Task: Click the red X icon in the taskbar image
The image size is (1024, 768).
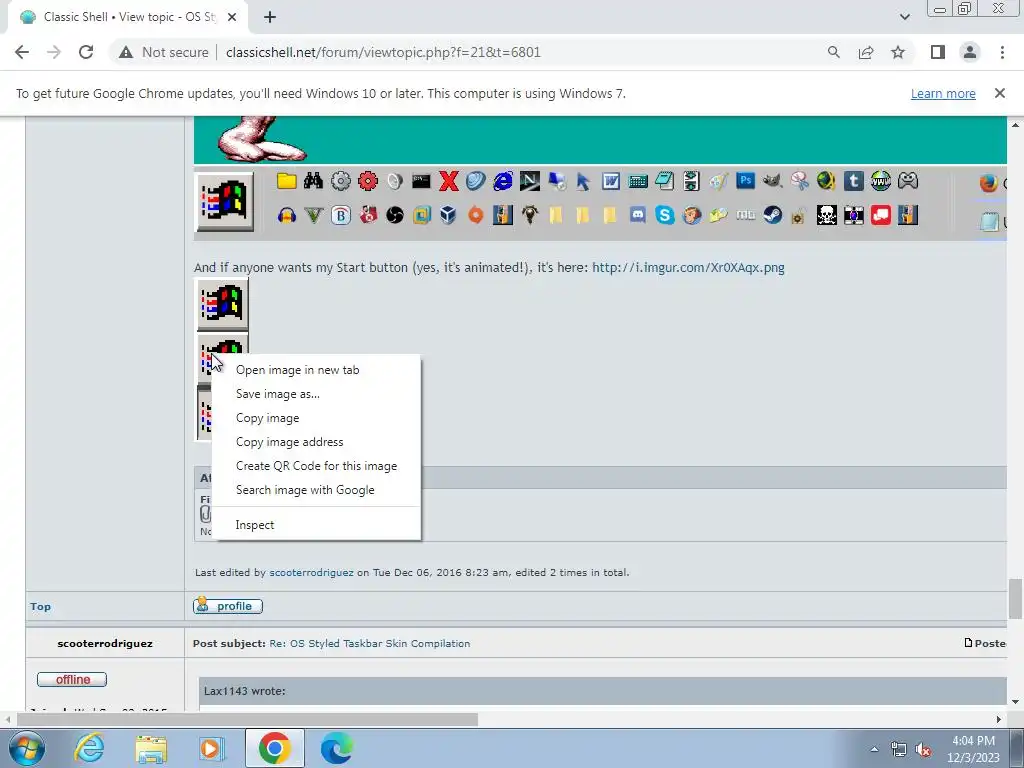Action: [x=449, y=181]
